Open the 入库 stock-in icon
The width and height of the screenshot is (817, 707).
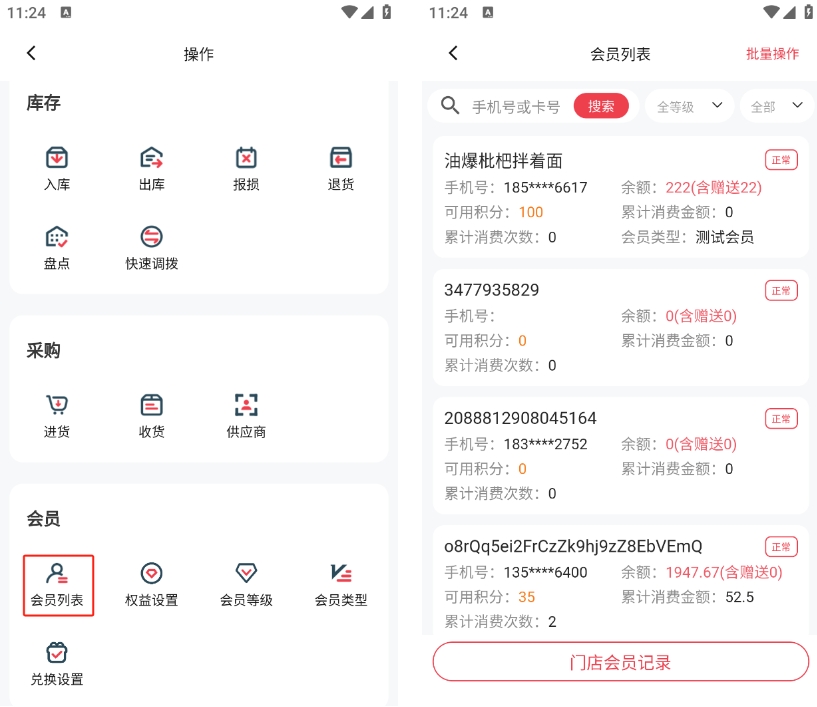(x=57, y=167)
